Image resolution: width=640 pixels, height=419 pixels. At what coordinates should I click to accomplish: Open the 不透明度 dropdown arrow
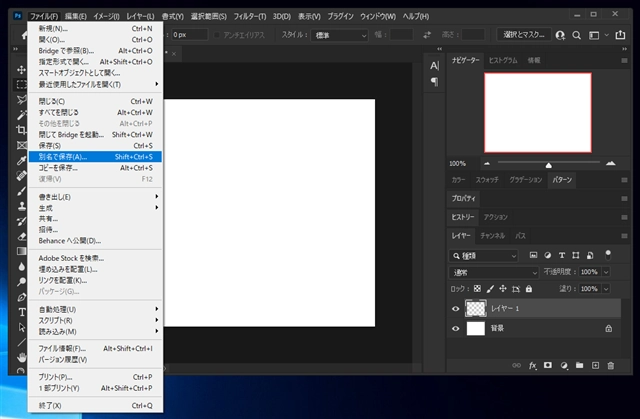(606, 272)
